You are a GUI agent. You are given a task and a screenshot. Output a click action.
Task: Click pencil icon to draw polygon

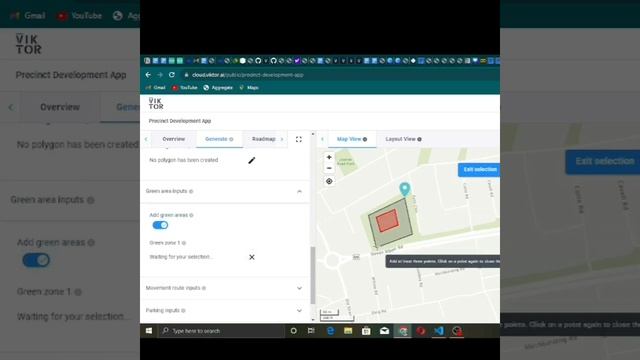252,160
